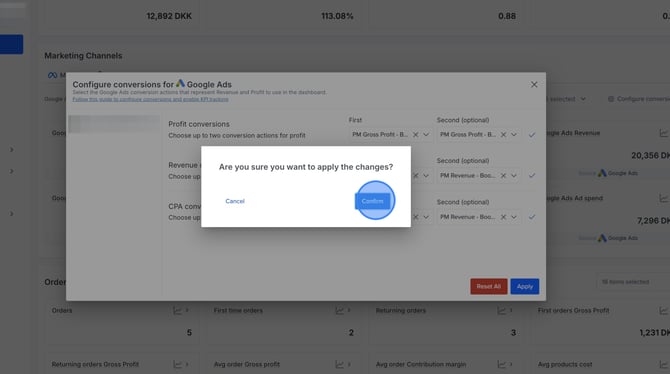
Task: Clear the First profit conversion selection
Action: (415, 135)
